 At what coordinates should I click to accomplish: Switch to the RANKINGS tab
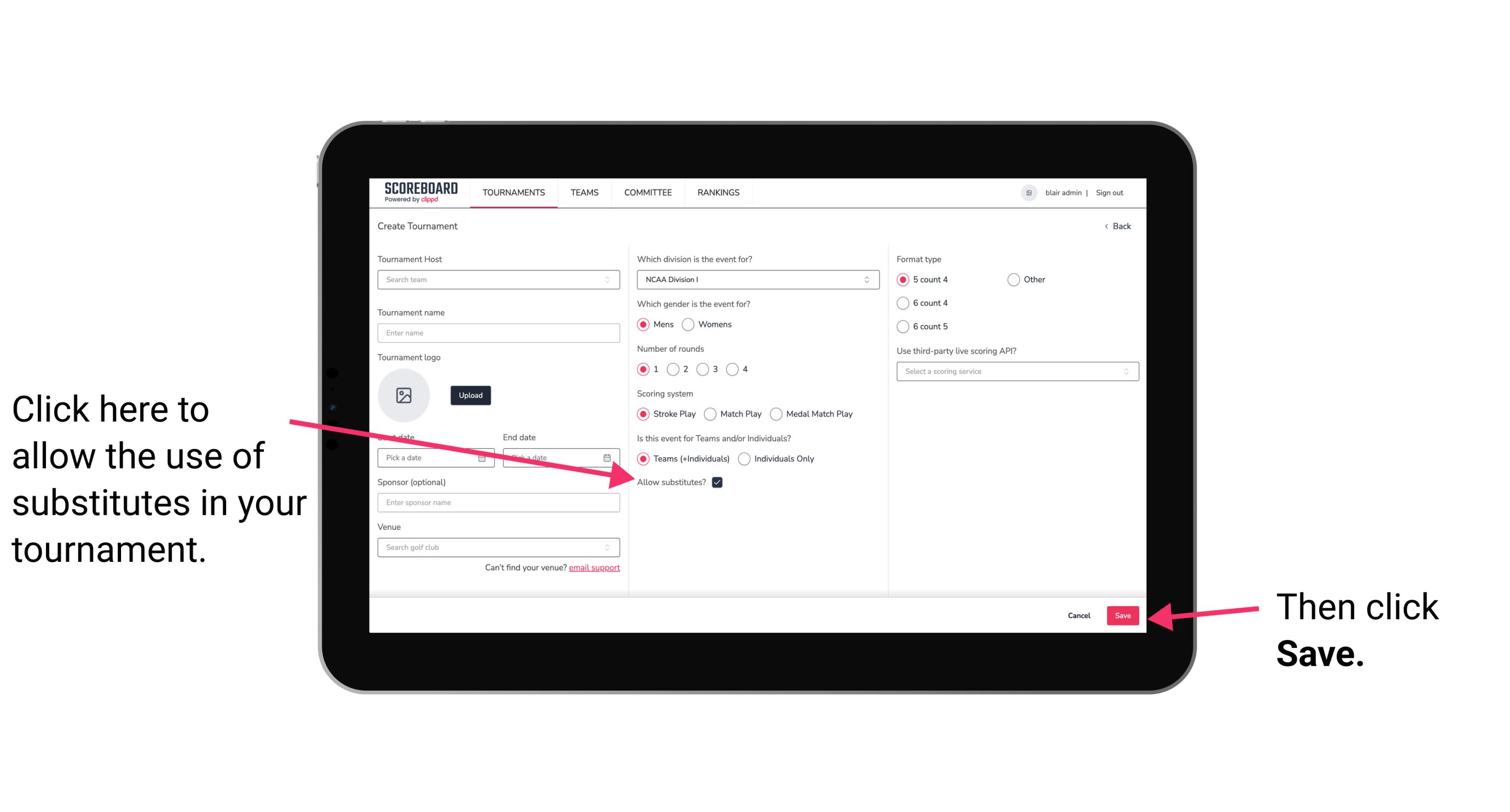tap(719, 192)
